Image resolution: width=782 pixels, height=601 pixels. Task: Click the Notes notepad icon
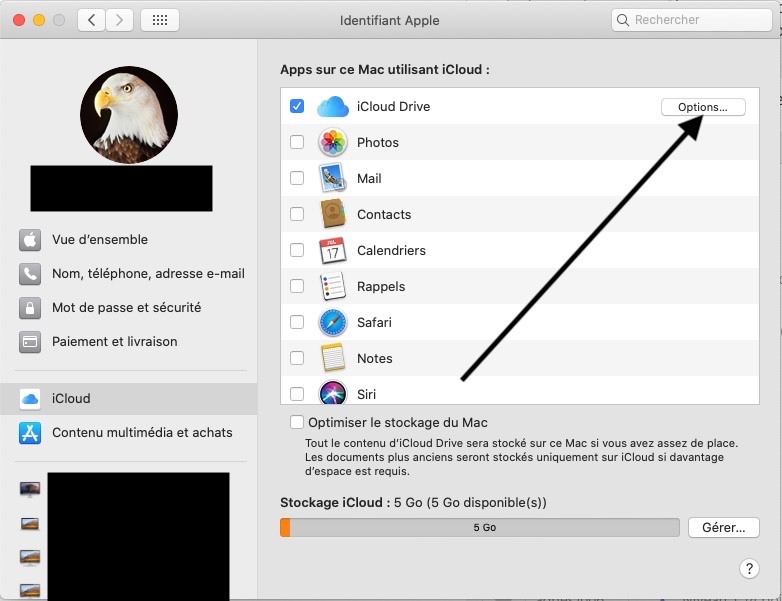point(333,358)
